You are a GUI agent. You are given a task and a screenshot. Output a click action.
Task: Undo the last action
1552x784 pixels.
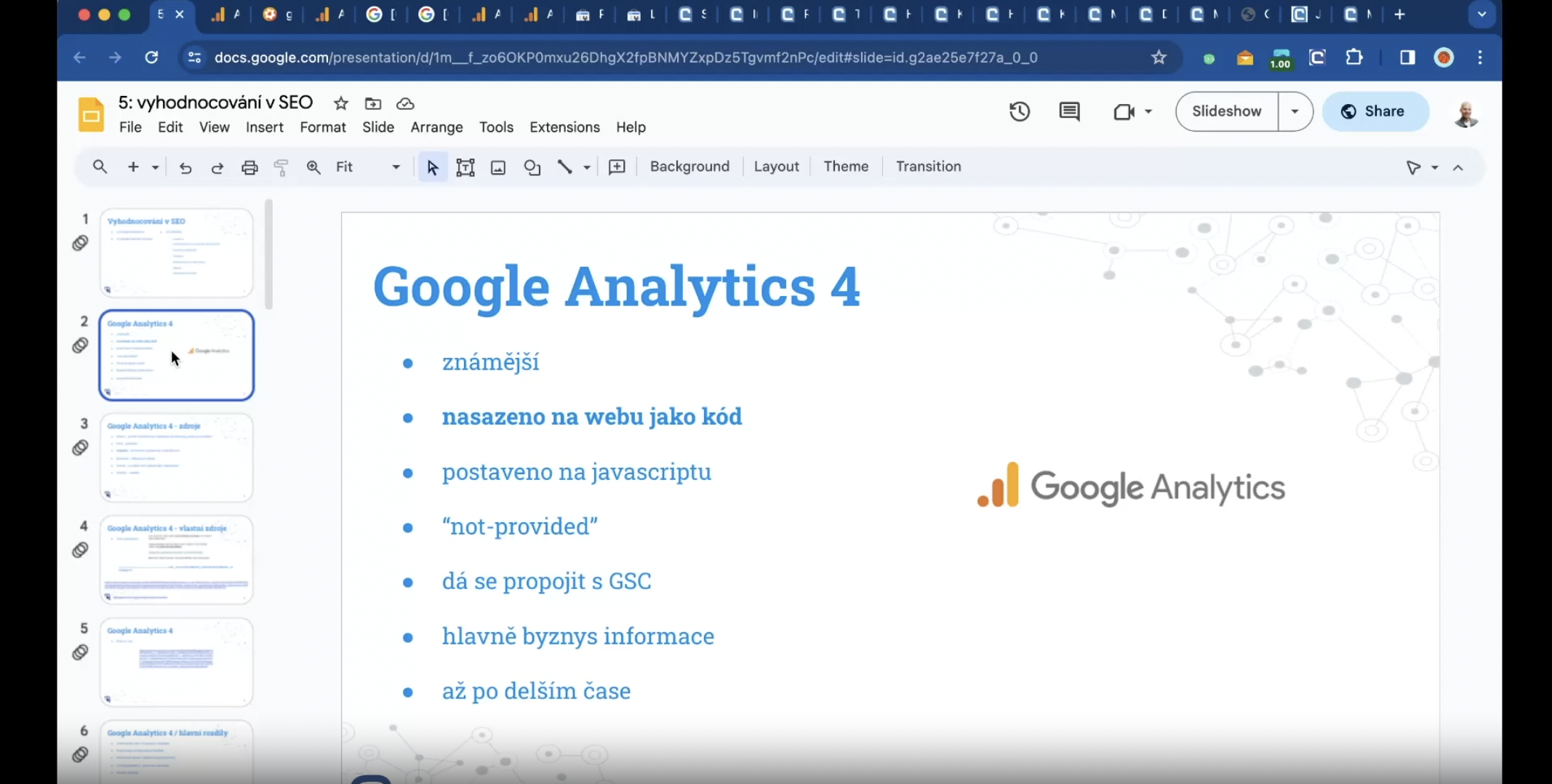[185, 167]
